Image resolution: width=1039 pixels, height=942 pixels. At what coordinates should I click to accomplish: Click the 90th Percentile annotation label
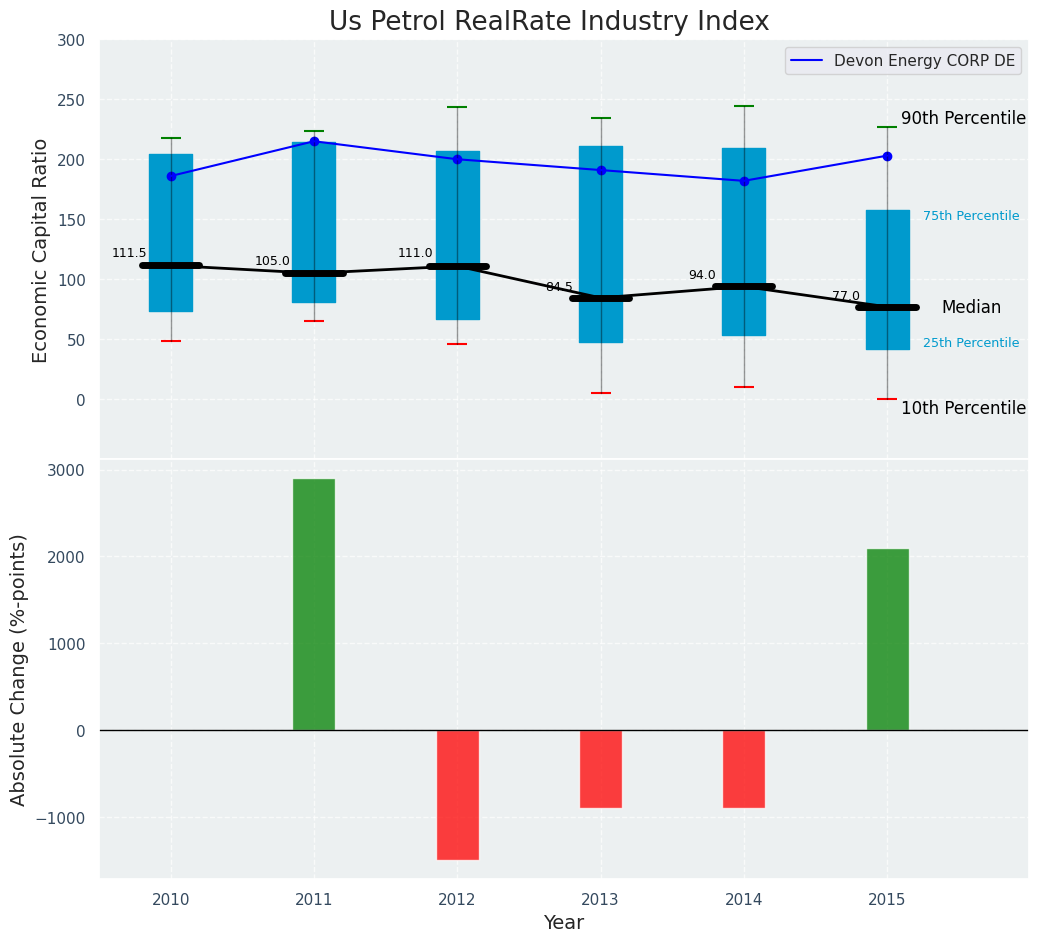coord(963,118)
